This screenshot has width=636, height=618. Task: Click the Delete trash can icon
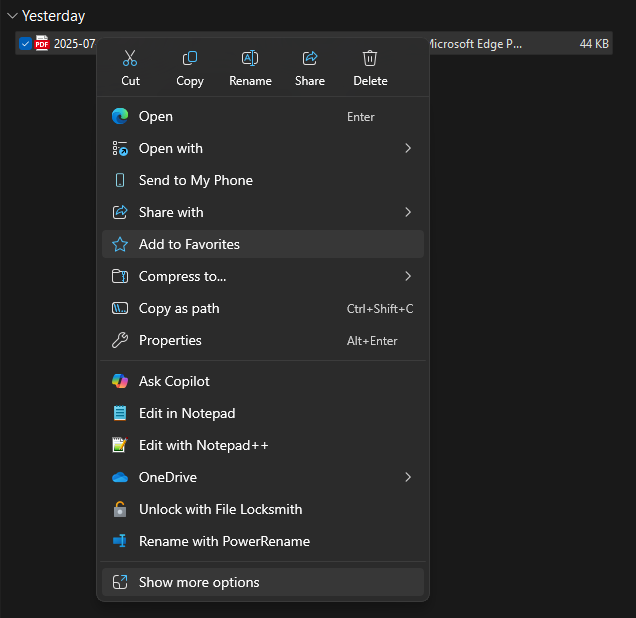click(370, 58)
